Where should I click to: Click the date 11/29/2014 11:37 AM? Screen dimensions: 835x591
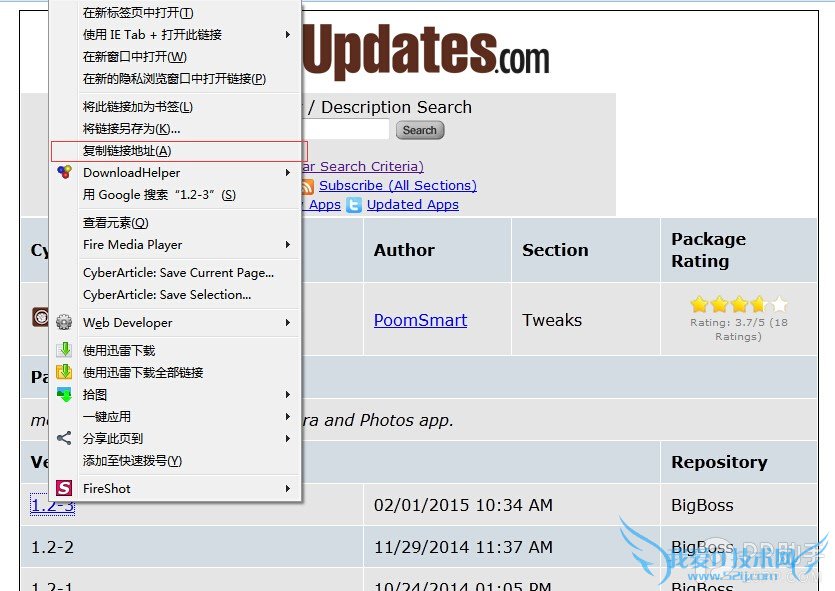pos(463,547)
